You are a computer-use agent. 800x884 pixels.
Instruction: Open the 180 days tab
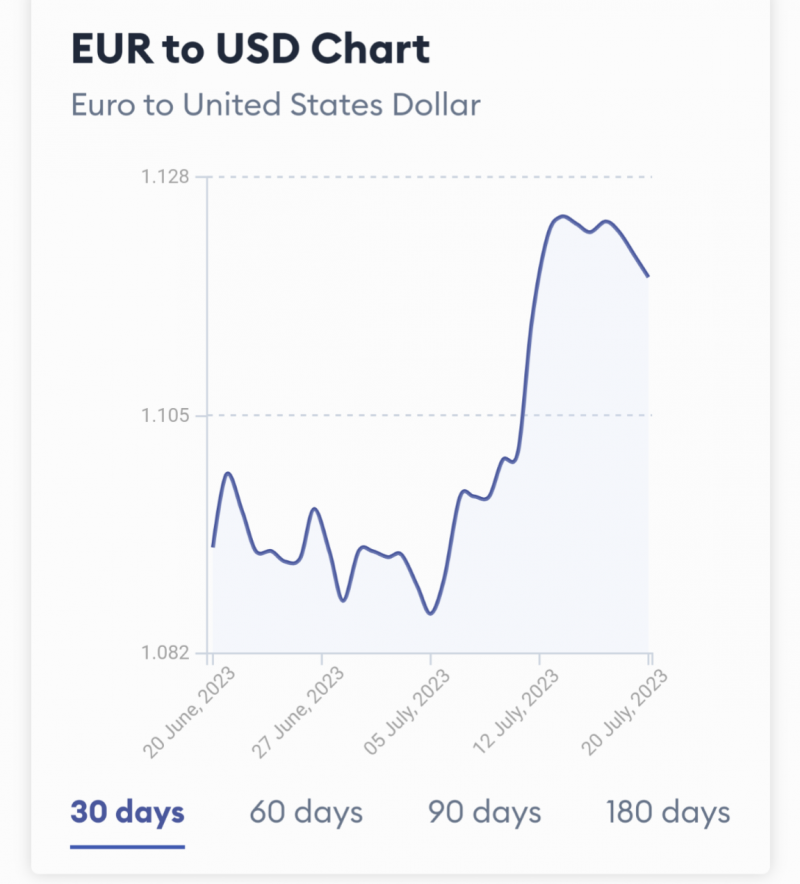pyautogui.click(x=667, y=812)
